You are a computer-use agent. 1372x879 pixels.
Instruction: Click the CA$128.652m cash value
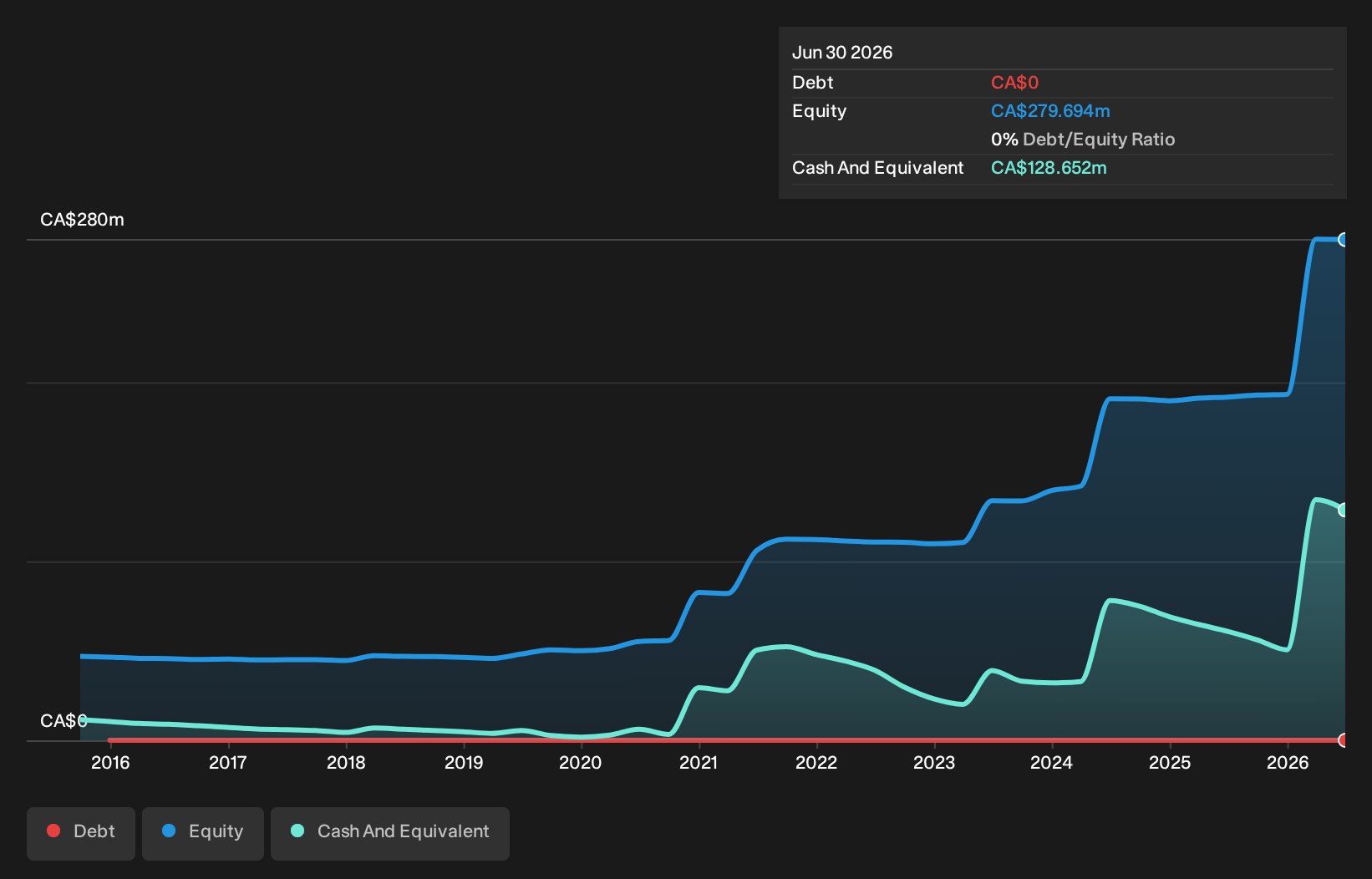(1049, 168)
